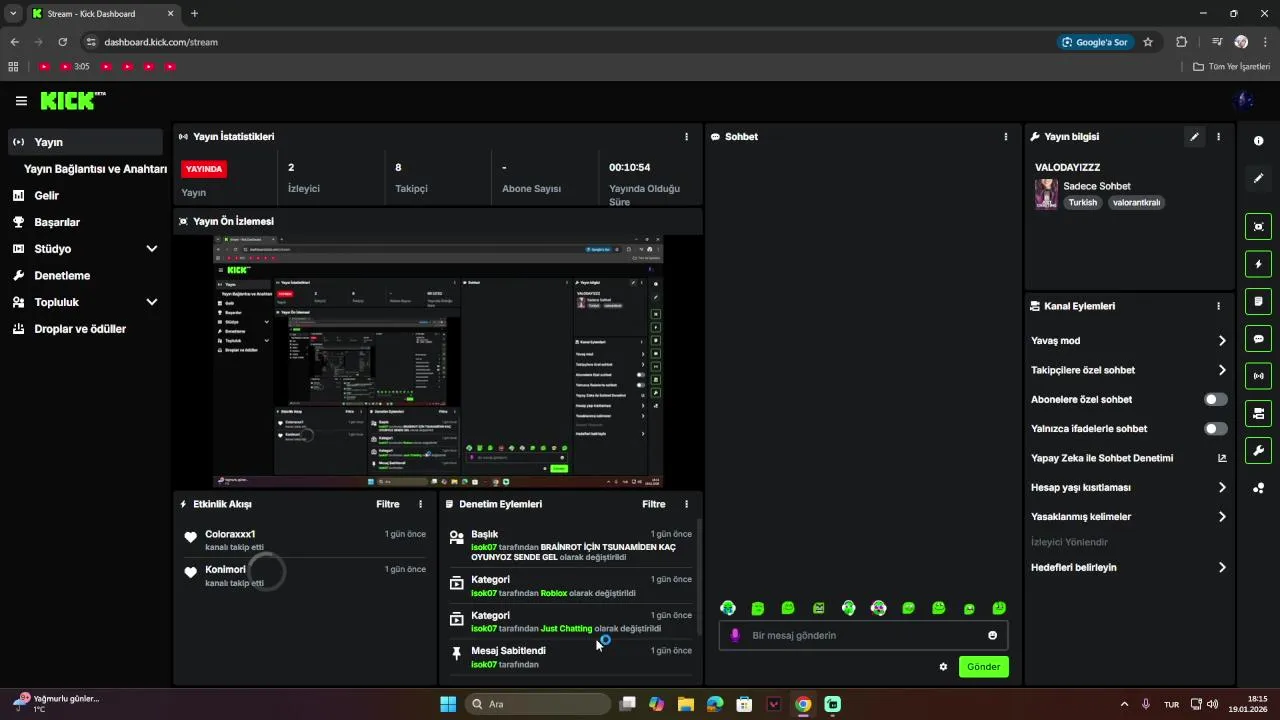Click Google'a Sor button in address bar
Screen dimensions: 1280x720
1095,42
